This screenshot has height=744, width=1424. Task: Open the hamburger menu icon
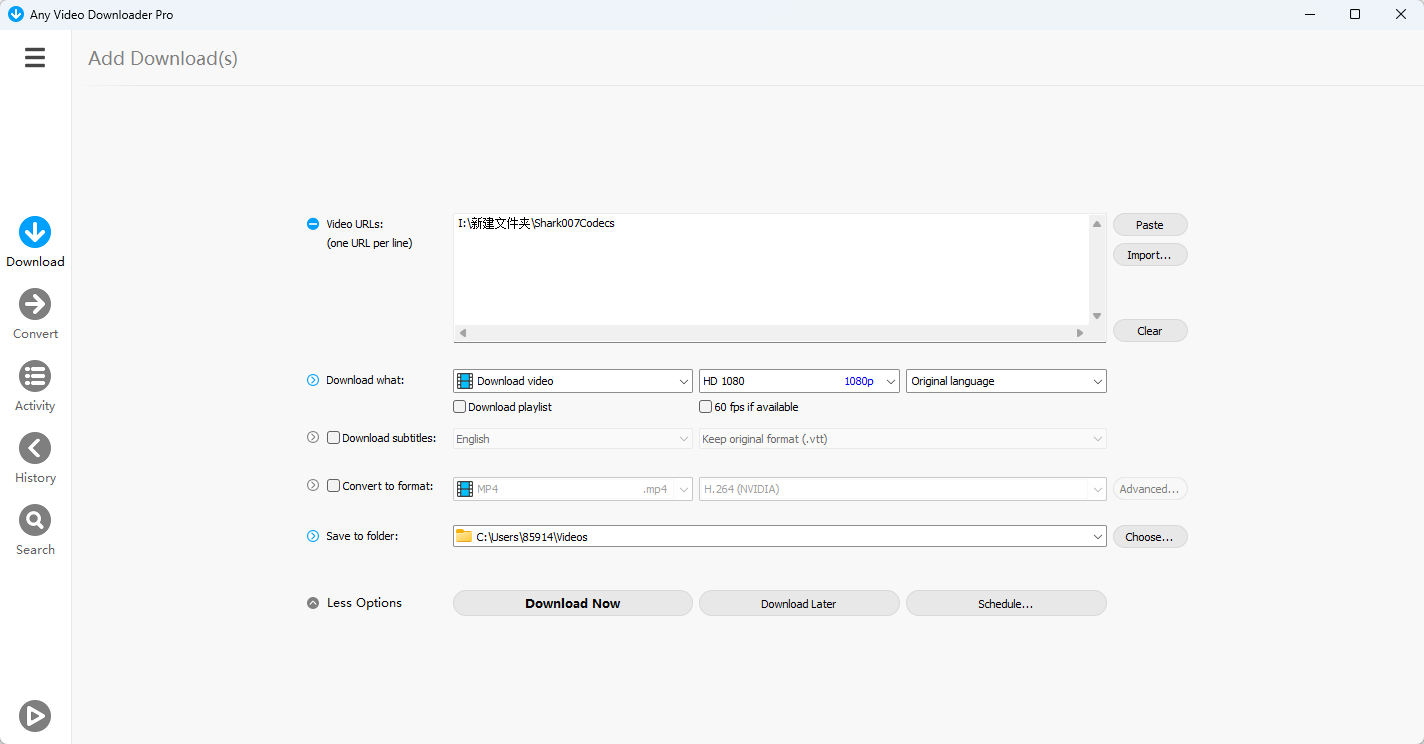click(35, 58)
